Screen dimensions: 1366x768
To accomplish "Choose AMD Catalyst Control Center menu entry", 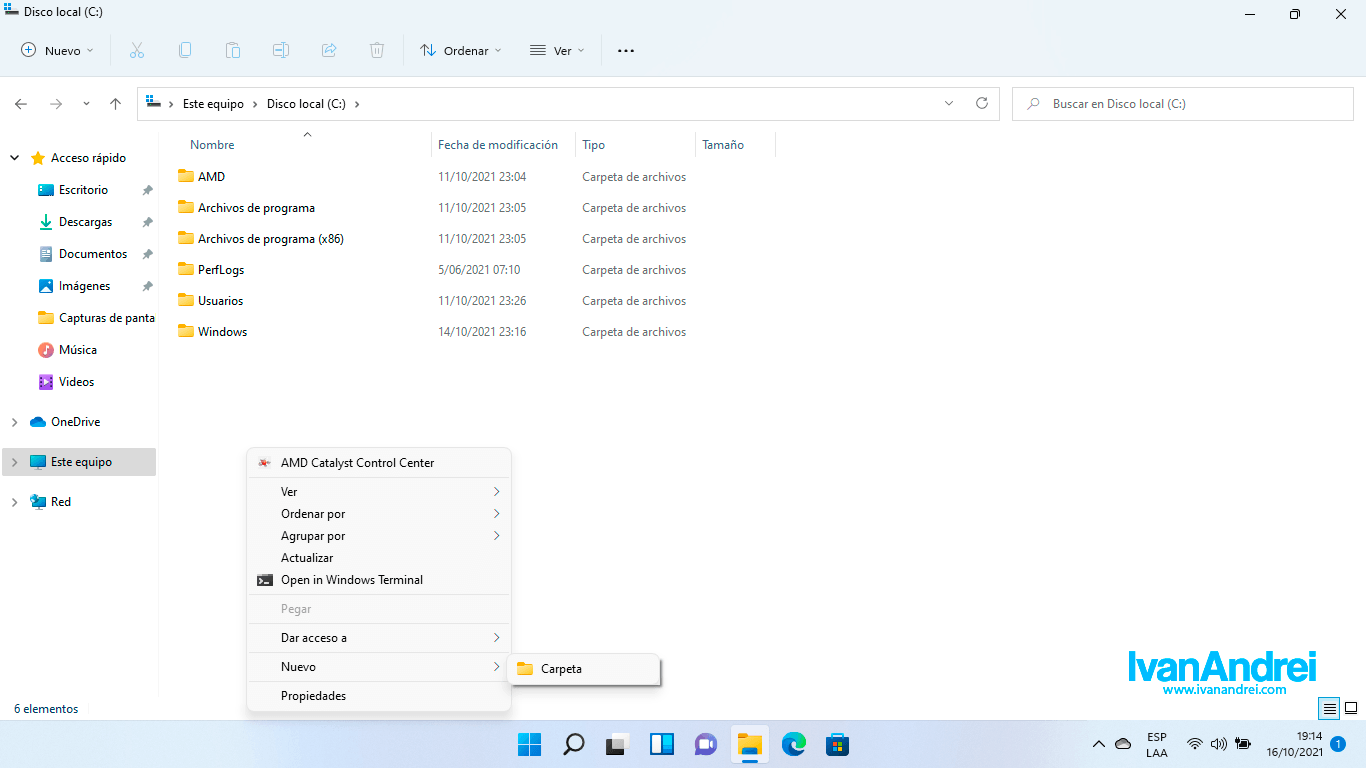I will click(379, 463).
